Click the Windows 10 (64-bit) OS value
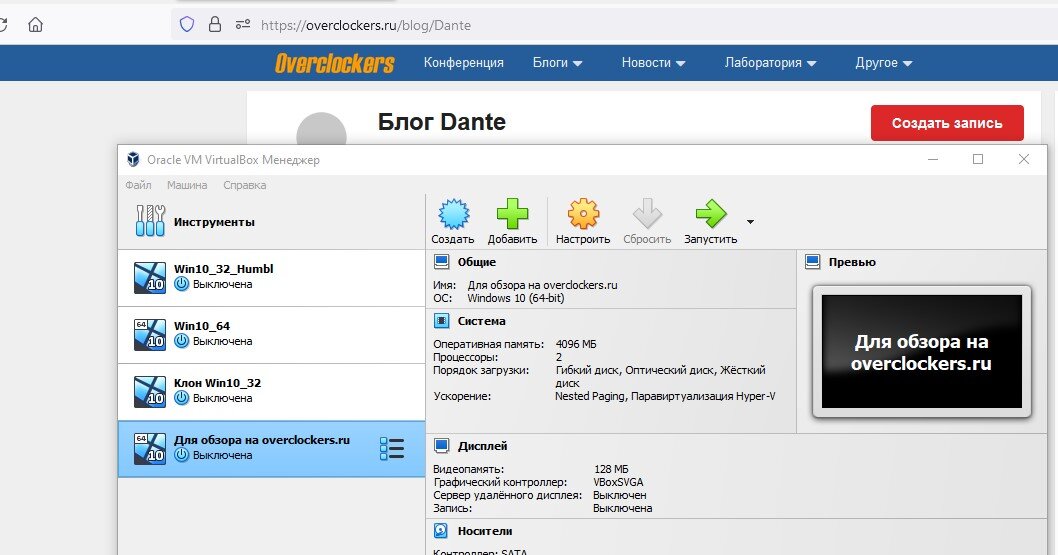Screen dimensions: 1058x555 (516, 298)
